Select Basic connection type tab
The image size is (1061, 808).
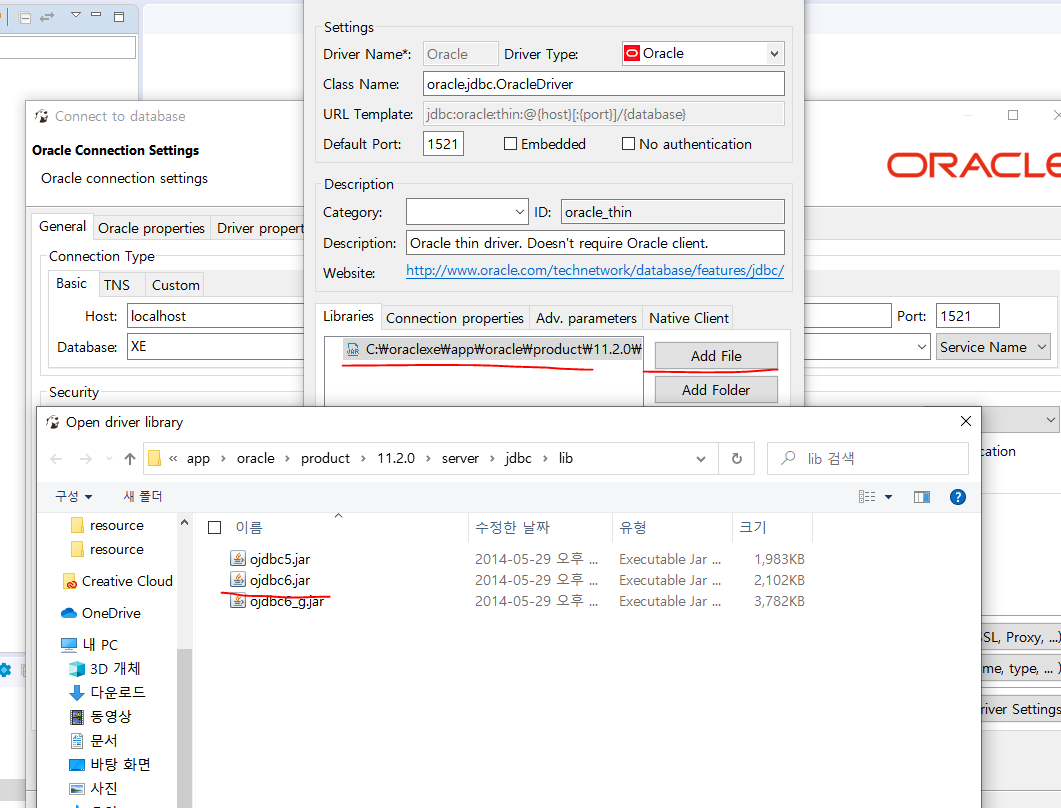tap(71, 283)
